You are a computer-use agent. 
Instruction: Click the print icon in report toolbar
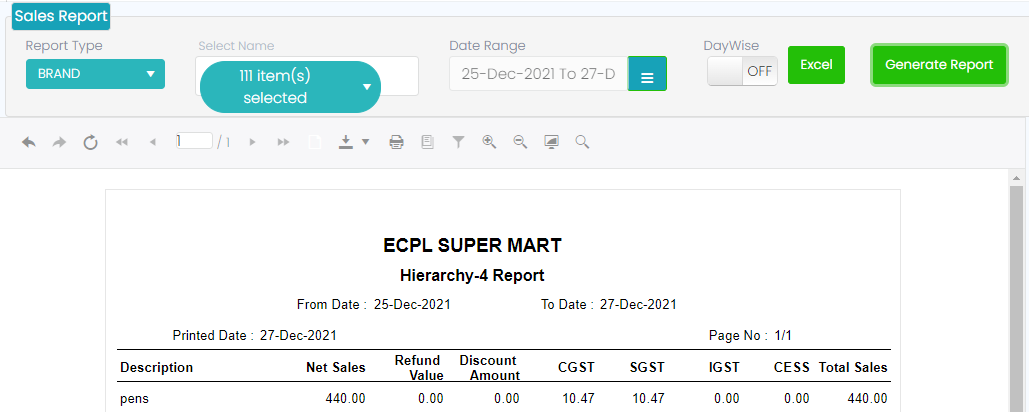click(396, 142)
